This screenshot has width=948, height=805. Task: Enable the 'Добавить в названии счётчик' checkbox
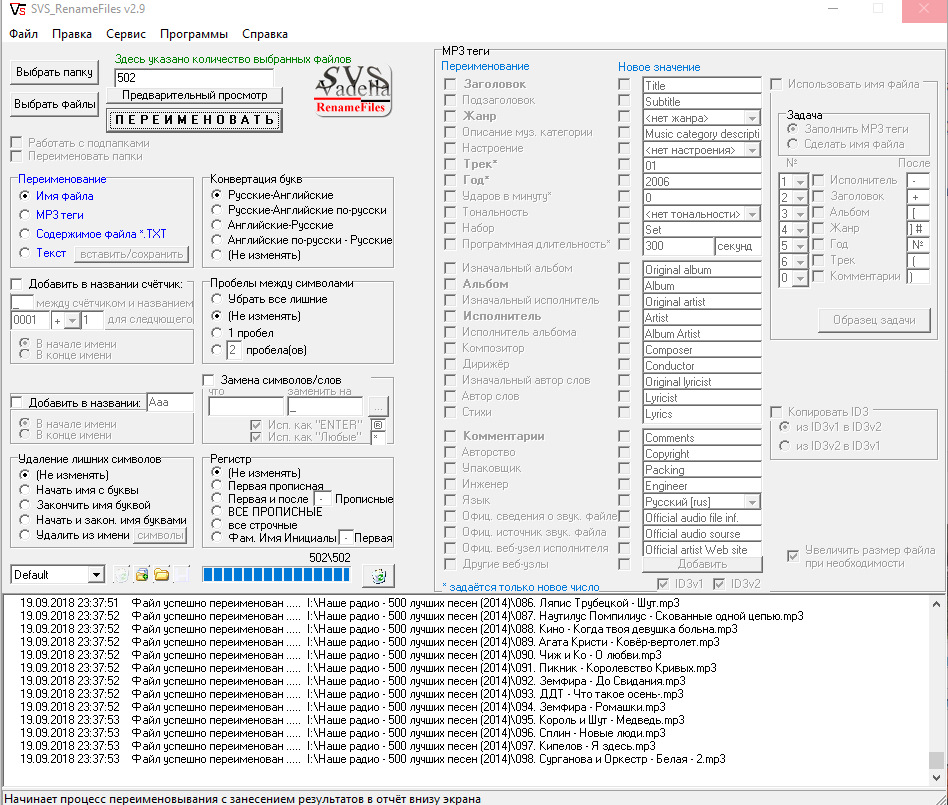coord(17,284)
